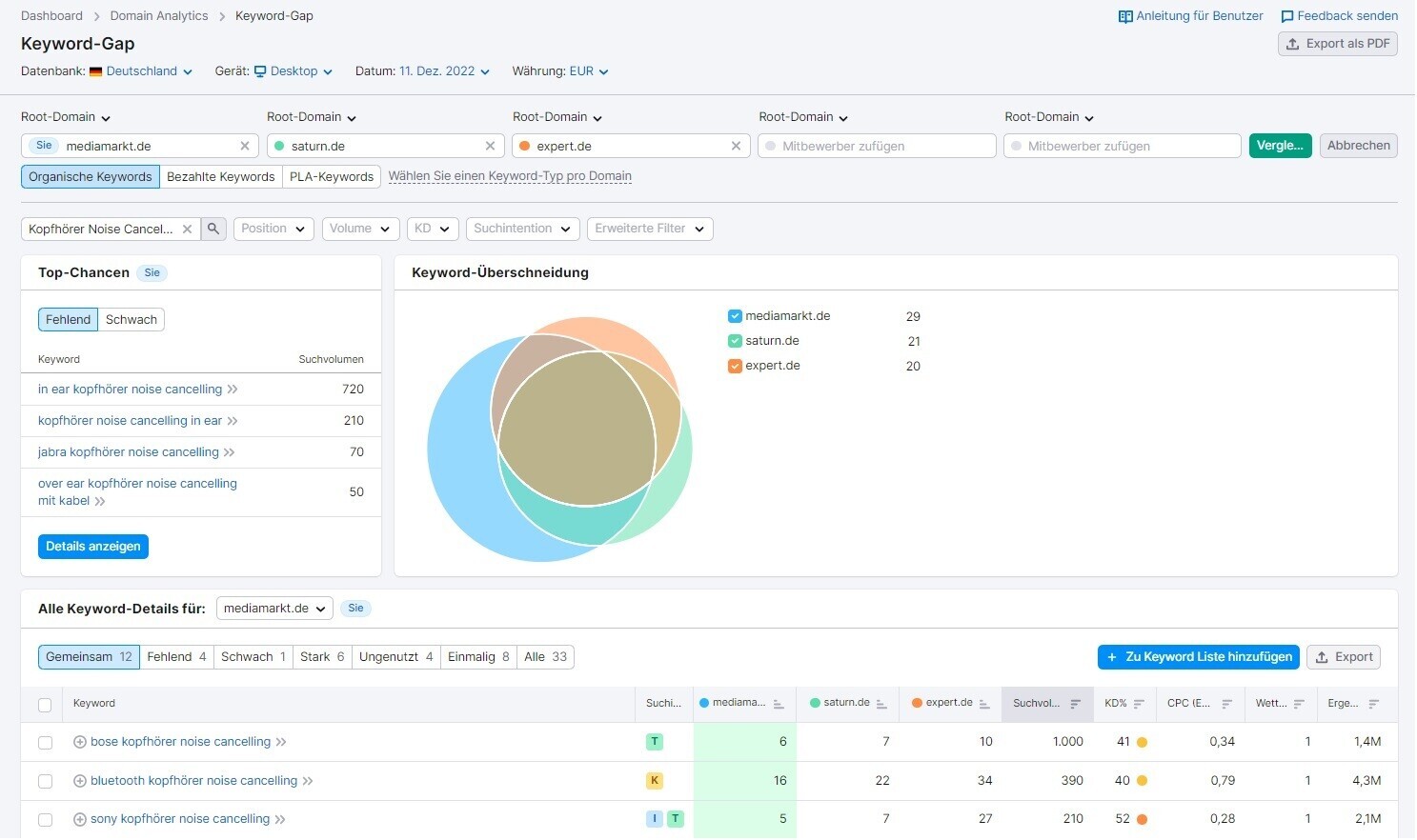1417x840 pixels.
Task: Clear the Kopfhörer Noise Cancelling filter
Action: pos(188,230)
